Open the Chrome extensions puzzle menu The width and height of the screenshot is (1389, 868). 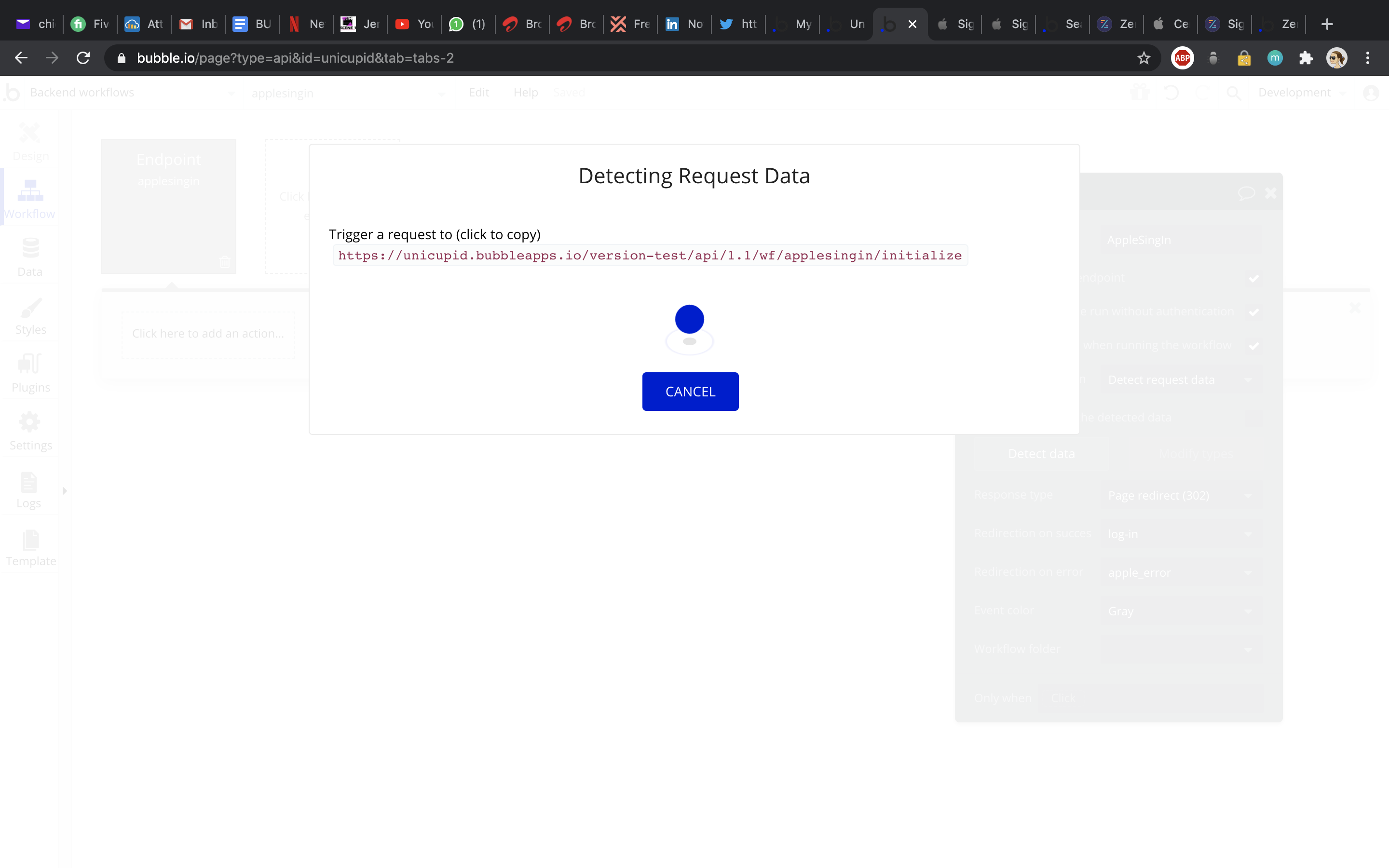pyautogui.click(x=1306, y=58)
